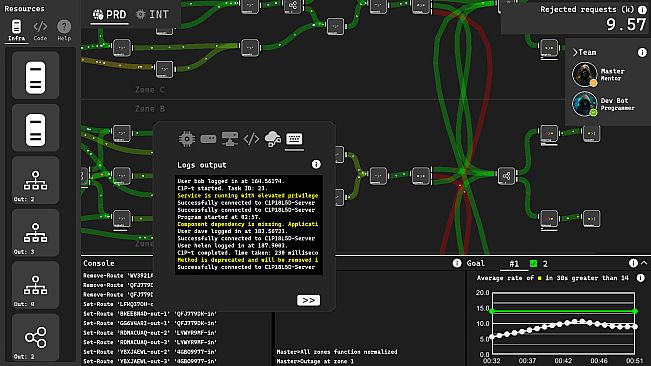Show info for Rejected requests counter
Viewport: 651px width, 366px height.
coord(642,10)
